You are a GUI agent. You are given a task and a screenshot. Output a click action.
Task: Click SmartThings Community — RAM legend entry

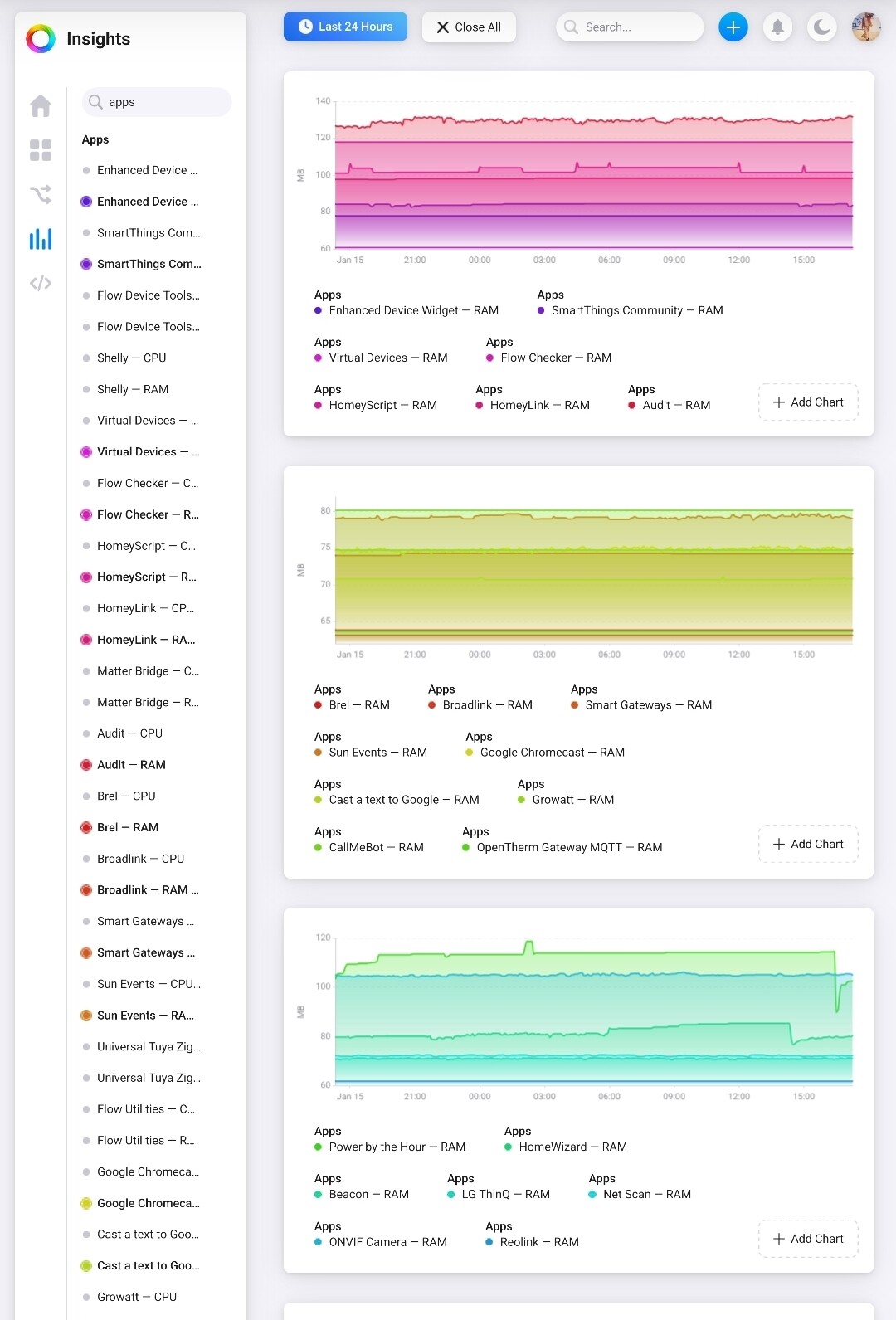click(631, 310)
